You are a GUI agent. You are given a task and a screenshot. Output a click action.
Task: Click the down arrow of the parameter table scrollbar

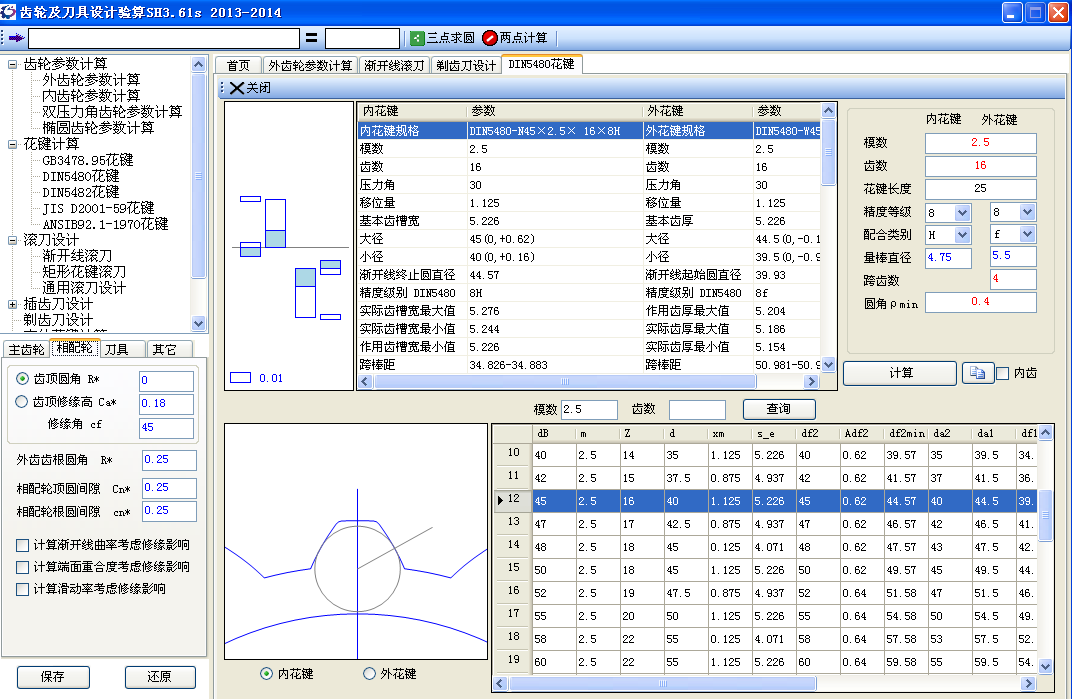click(828, 365)
